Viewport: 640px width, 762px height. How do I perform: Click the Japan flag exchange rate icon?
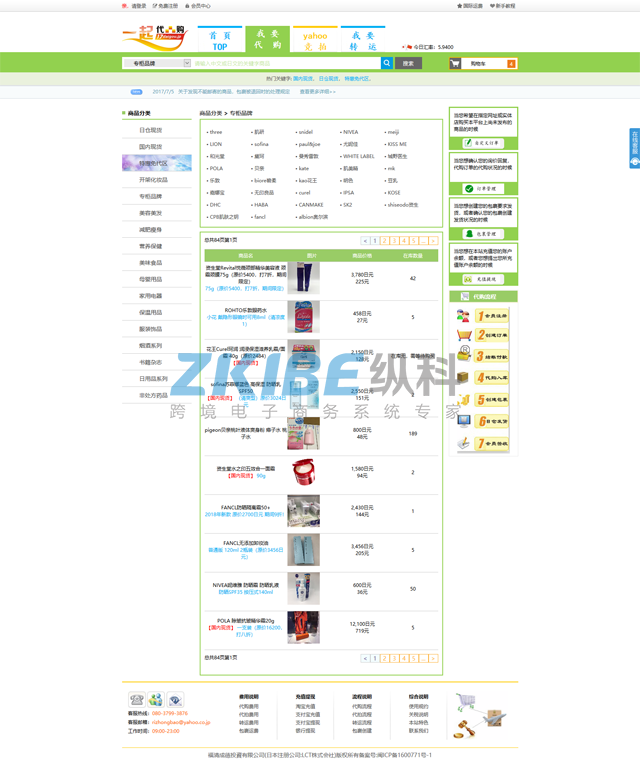(407, 47)
